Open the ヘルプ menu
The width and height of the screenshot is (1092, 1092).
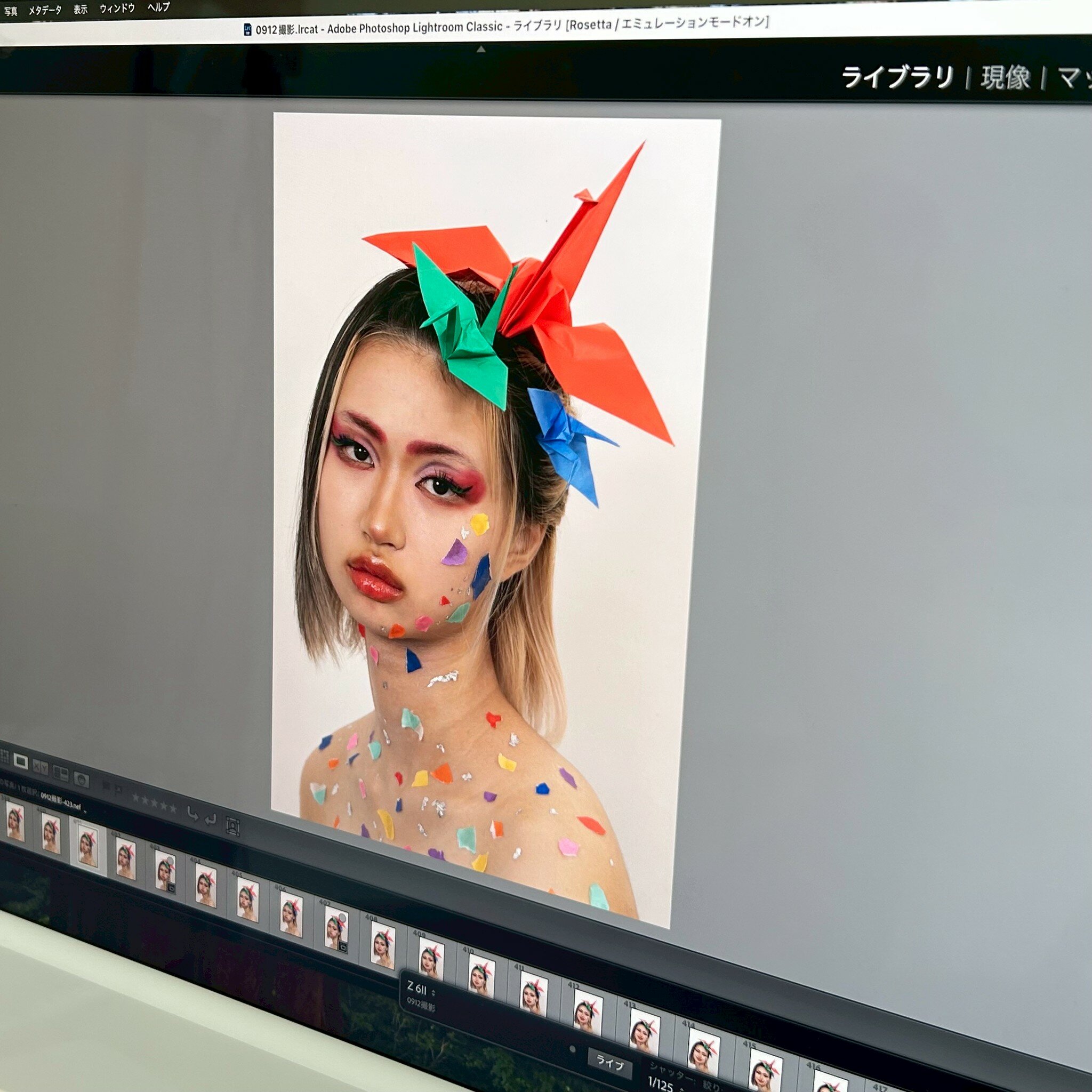(158, 7)
